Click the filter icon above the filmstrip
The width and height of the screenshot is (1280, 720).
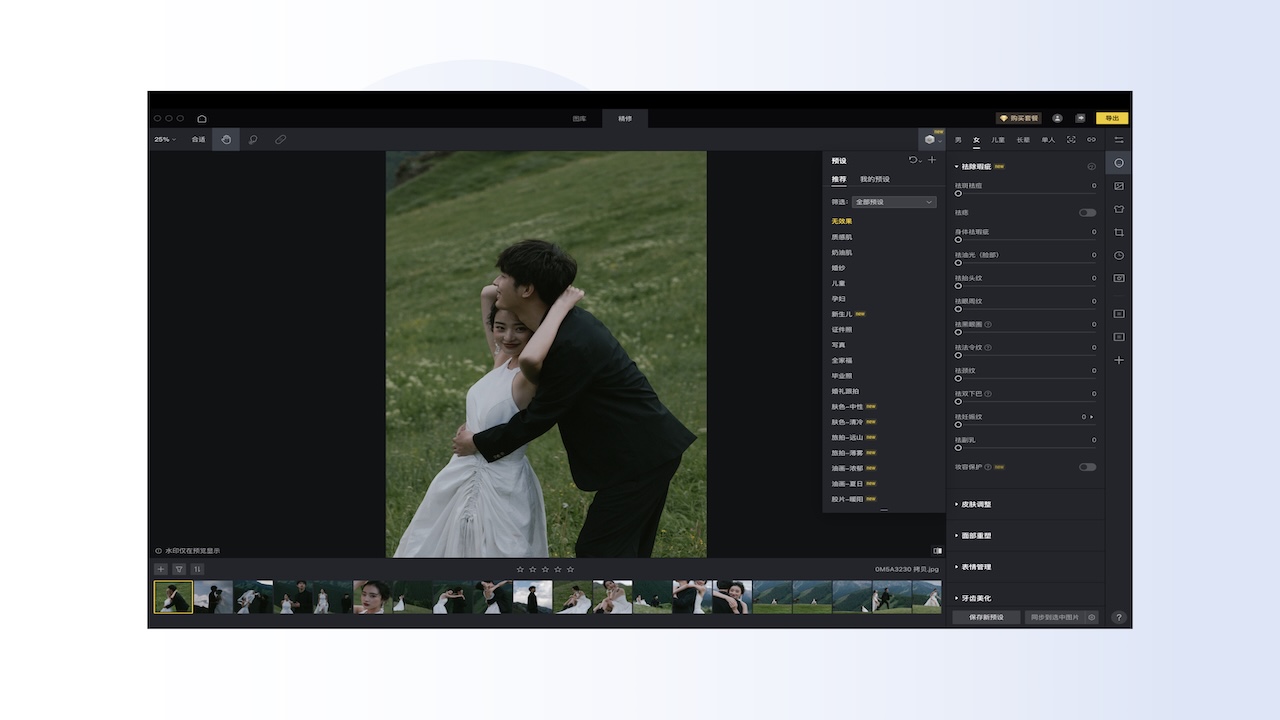pyautogui.click(x=179, y=569)
